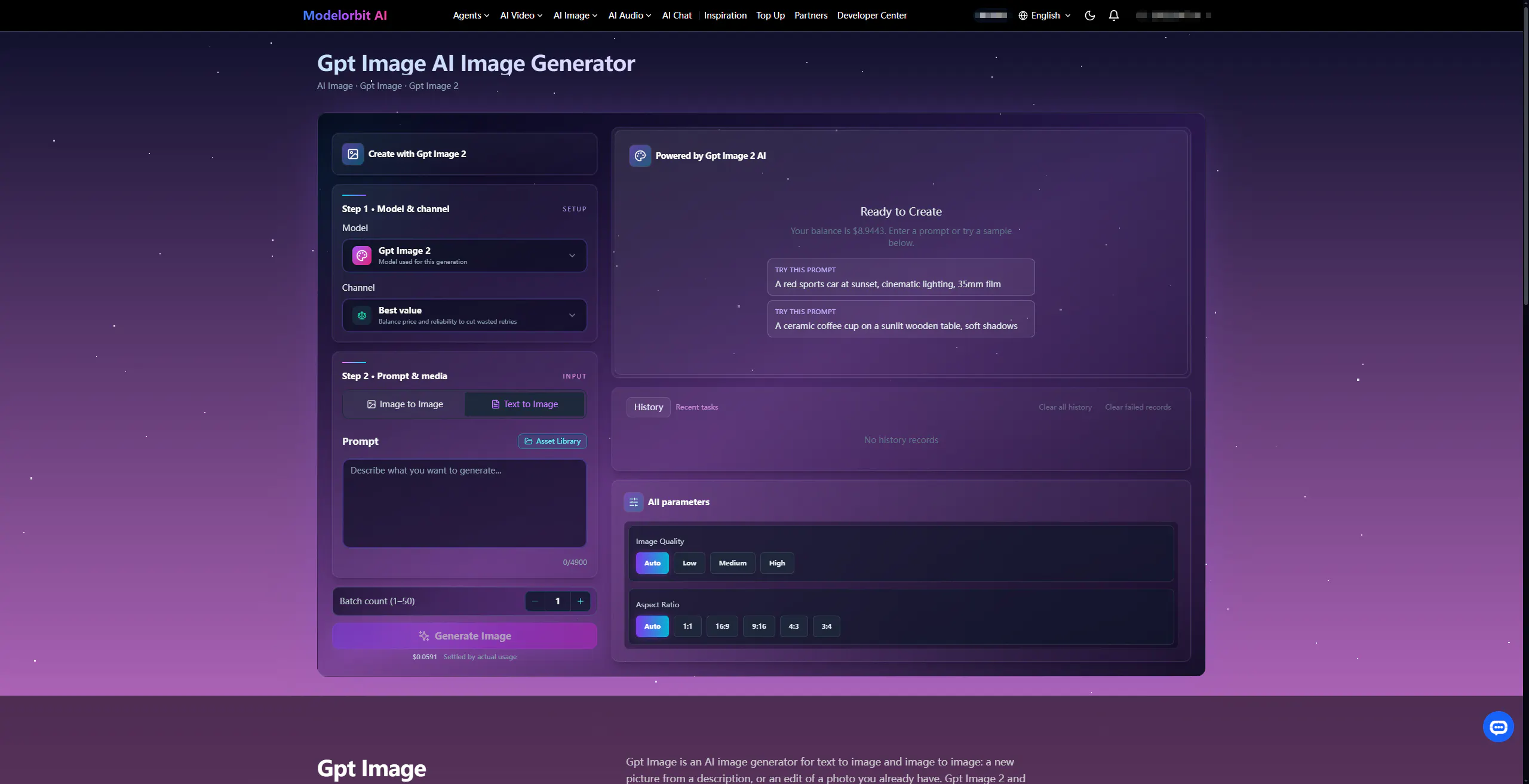Click the Gpt Image 2 model palette icon
Image resolution: width=1529 pixels, height=784 pixels.
pos(362,256)
